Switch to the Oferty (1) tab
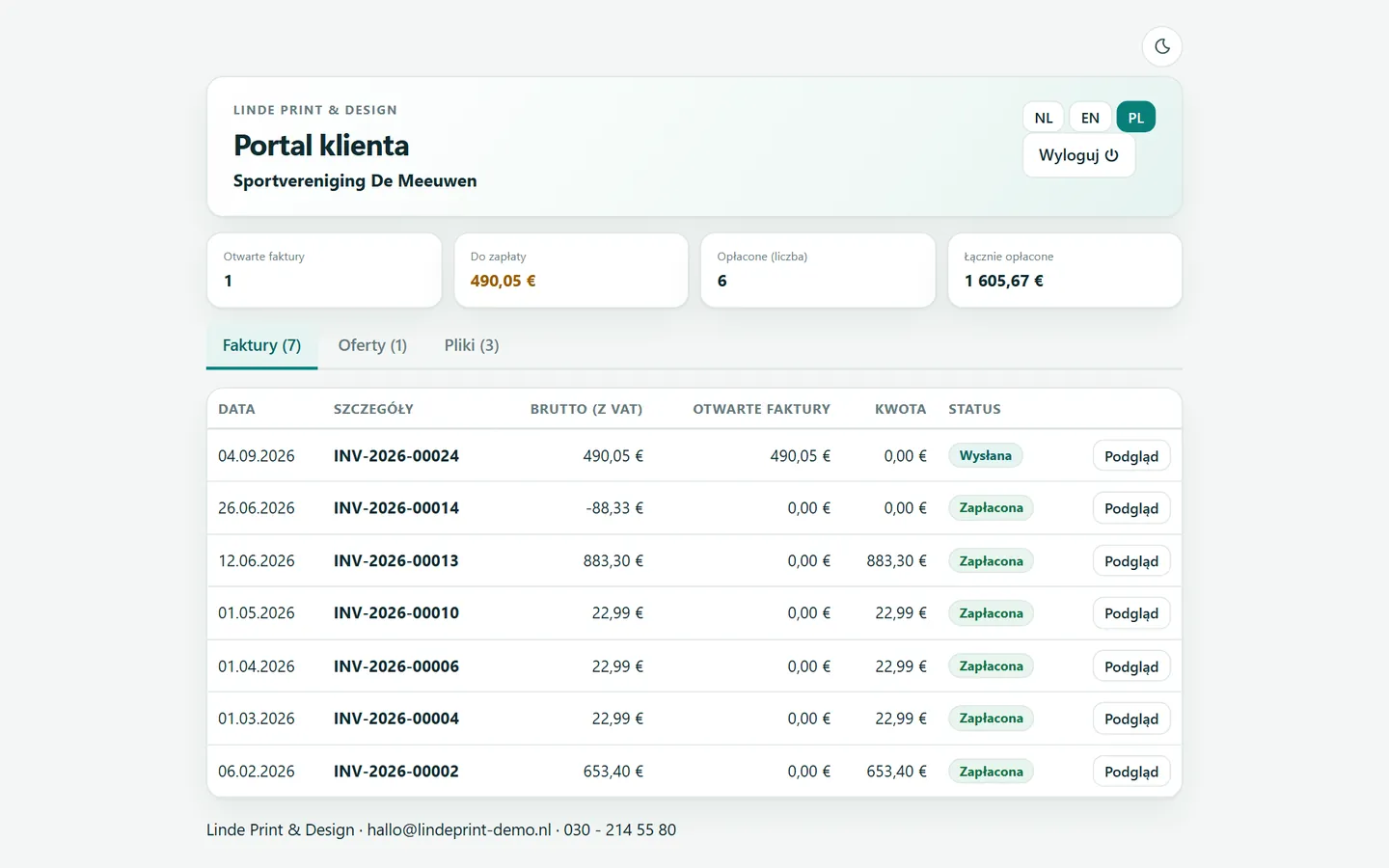 (x=372, y=345)
